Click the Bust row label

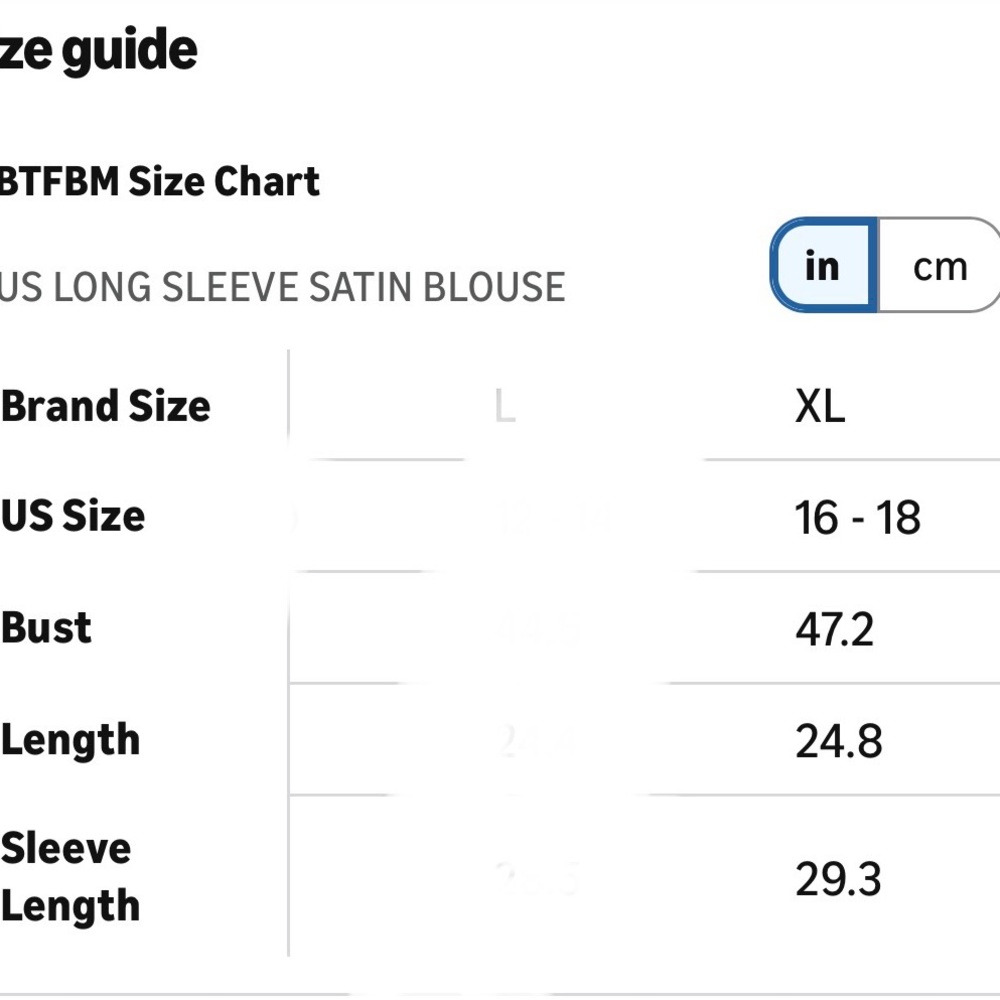pos(47,628)
